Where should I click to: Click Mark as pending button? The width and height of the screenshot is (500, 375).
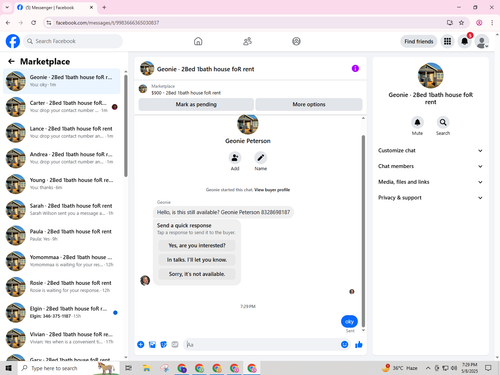(196, 104)
